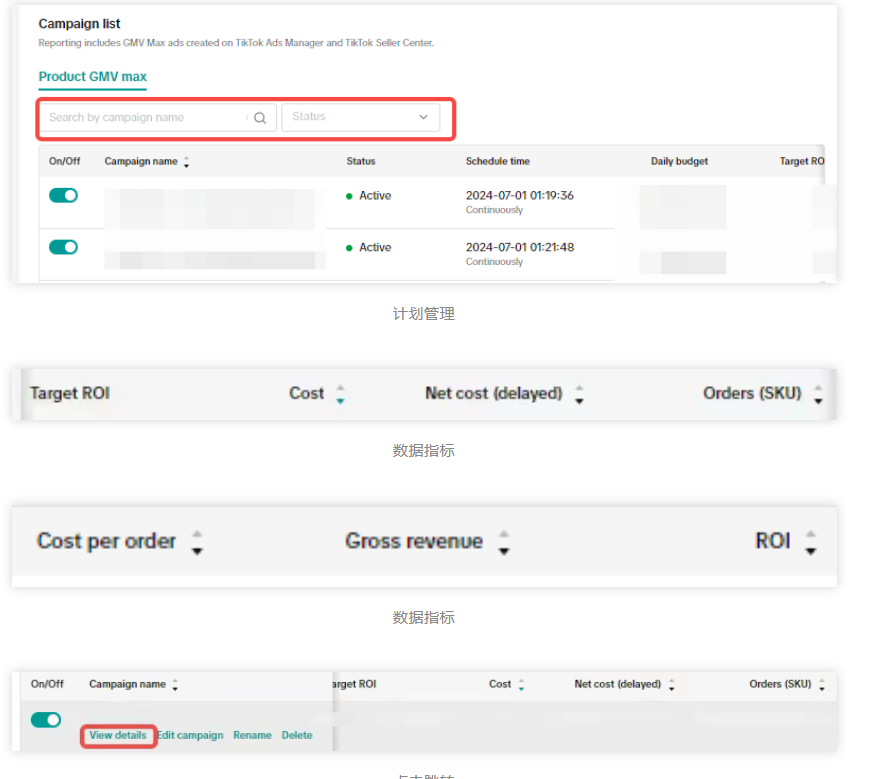Click Cost per order sort arrows

pos(197,542)
